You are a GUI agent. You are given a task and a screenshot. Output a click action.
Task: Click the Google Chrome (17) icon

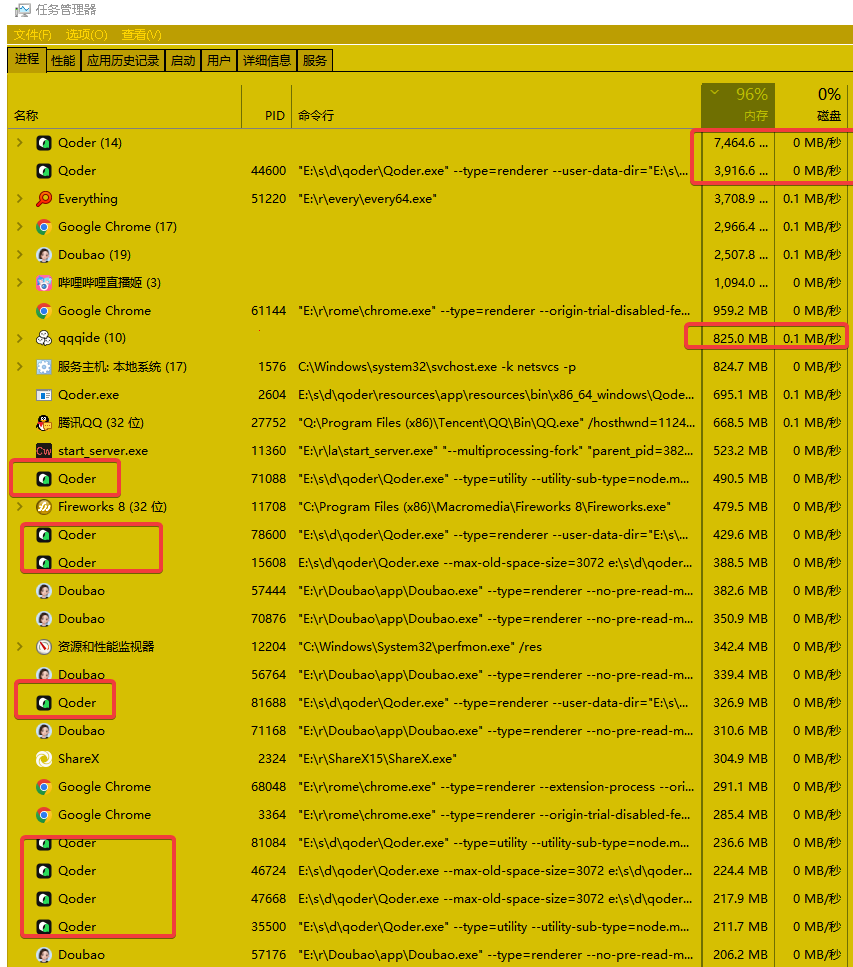tap(44, 227)
